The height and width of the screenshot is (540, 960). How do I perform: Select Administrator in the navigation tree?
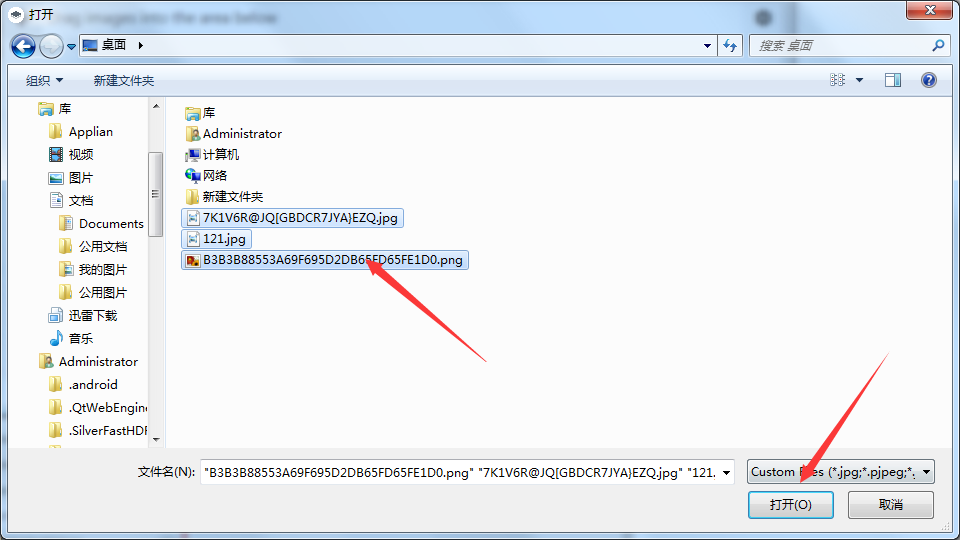pyautogui.click(x=88, y=361)
